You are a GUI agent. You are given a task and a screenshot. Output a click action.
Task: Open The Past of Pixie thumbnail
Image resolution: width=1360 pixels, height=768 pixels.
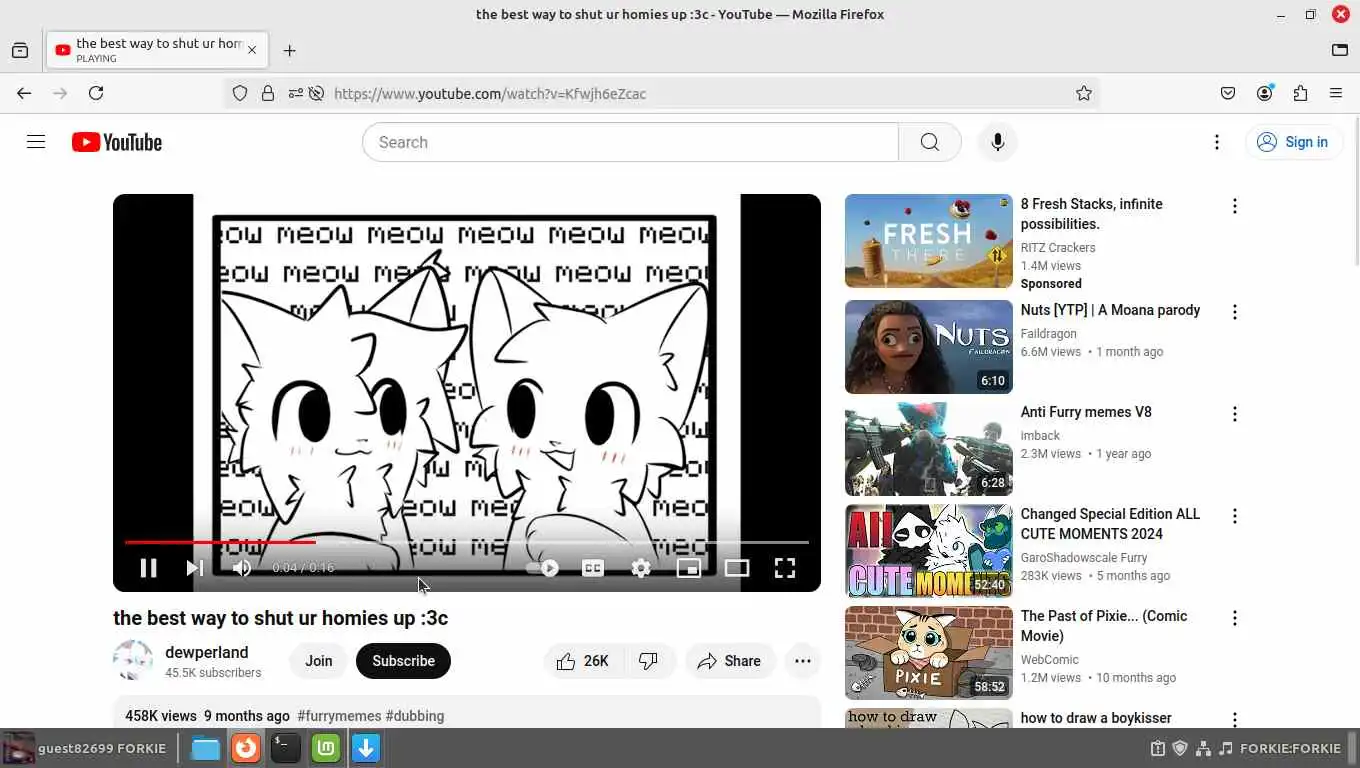point(929,653)
